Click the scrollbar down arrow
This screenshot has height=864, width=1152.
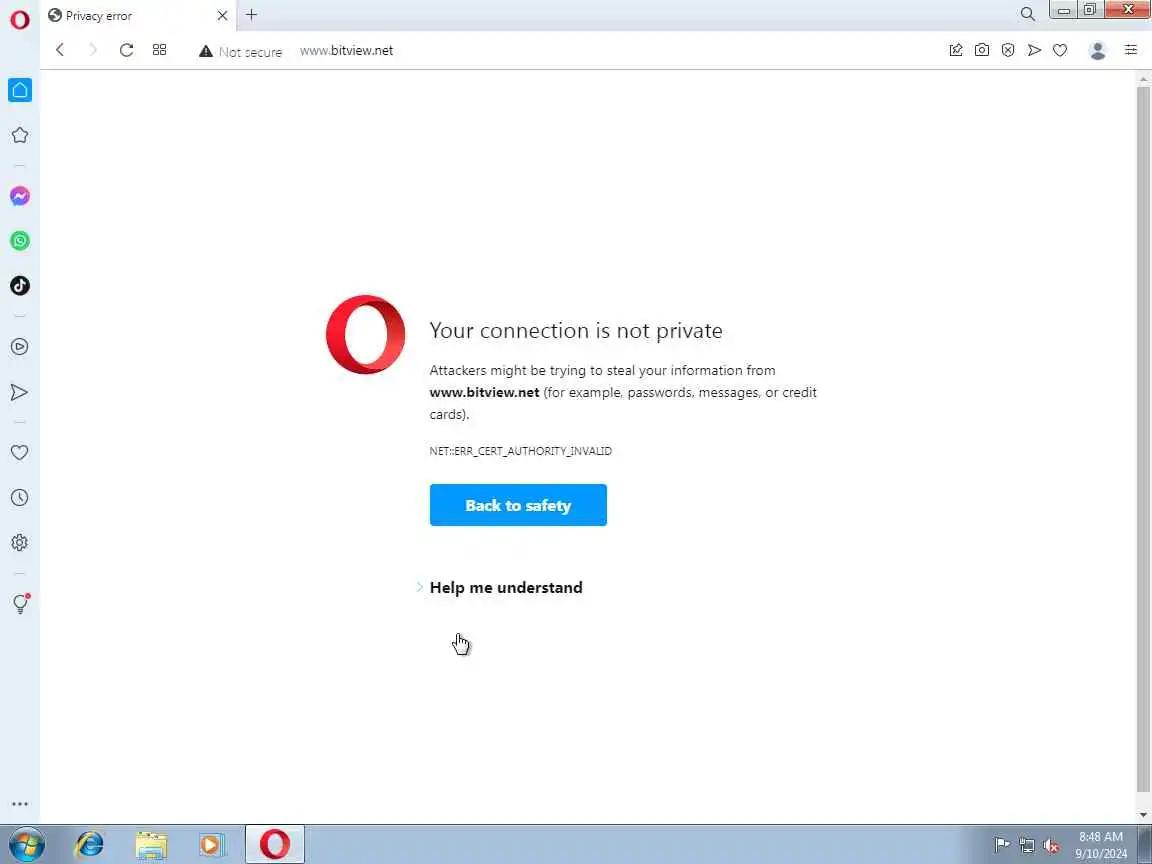point(1144,815)
